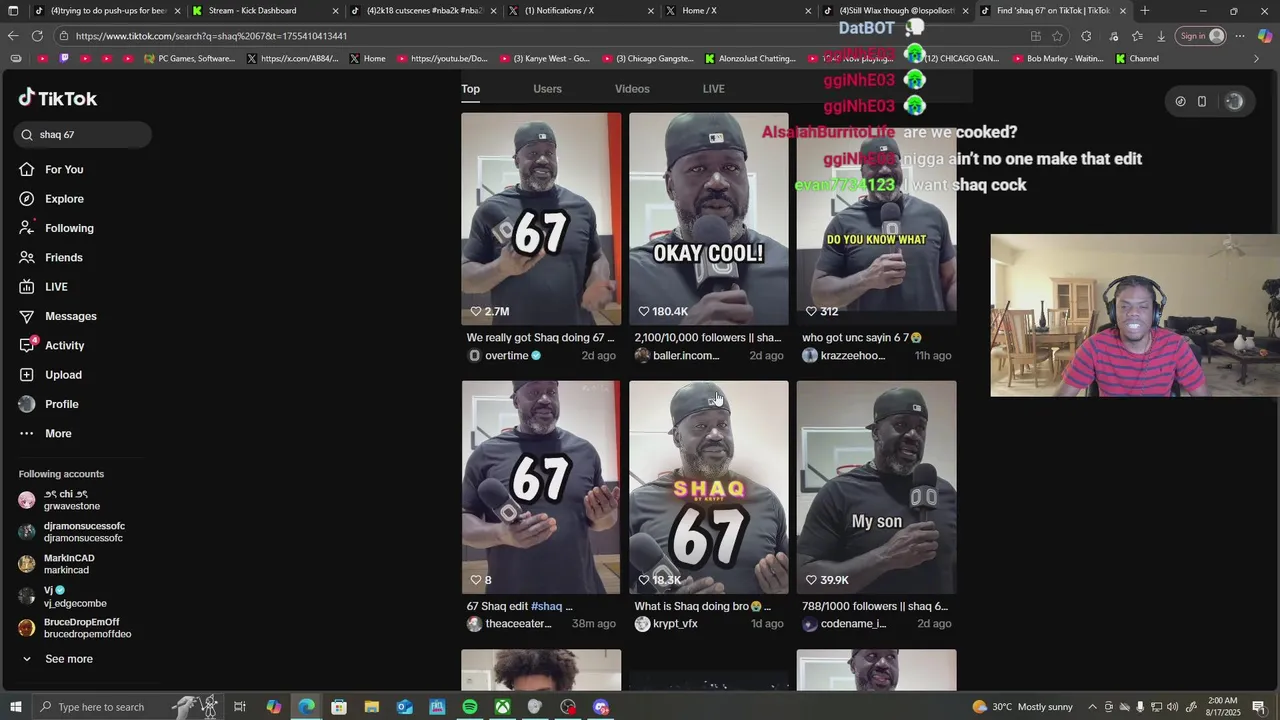Click the overtime account name
Screen dimensions: 1280x720
[506, 356]
